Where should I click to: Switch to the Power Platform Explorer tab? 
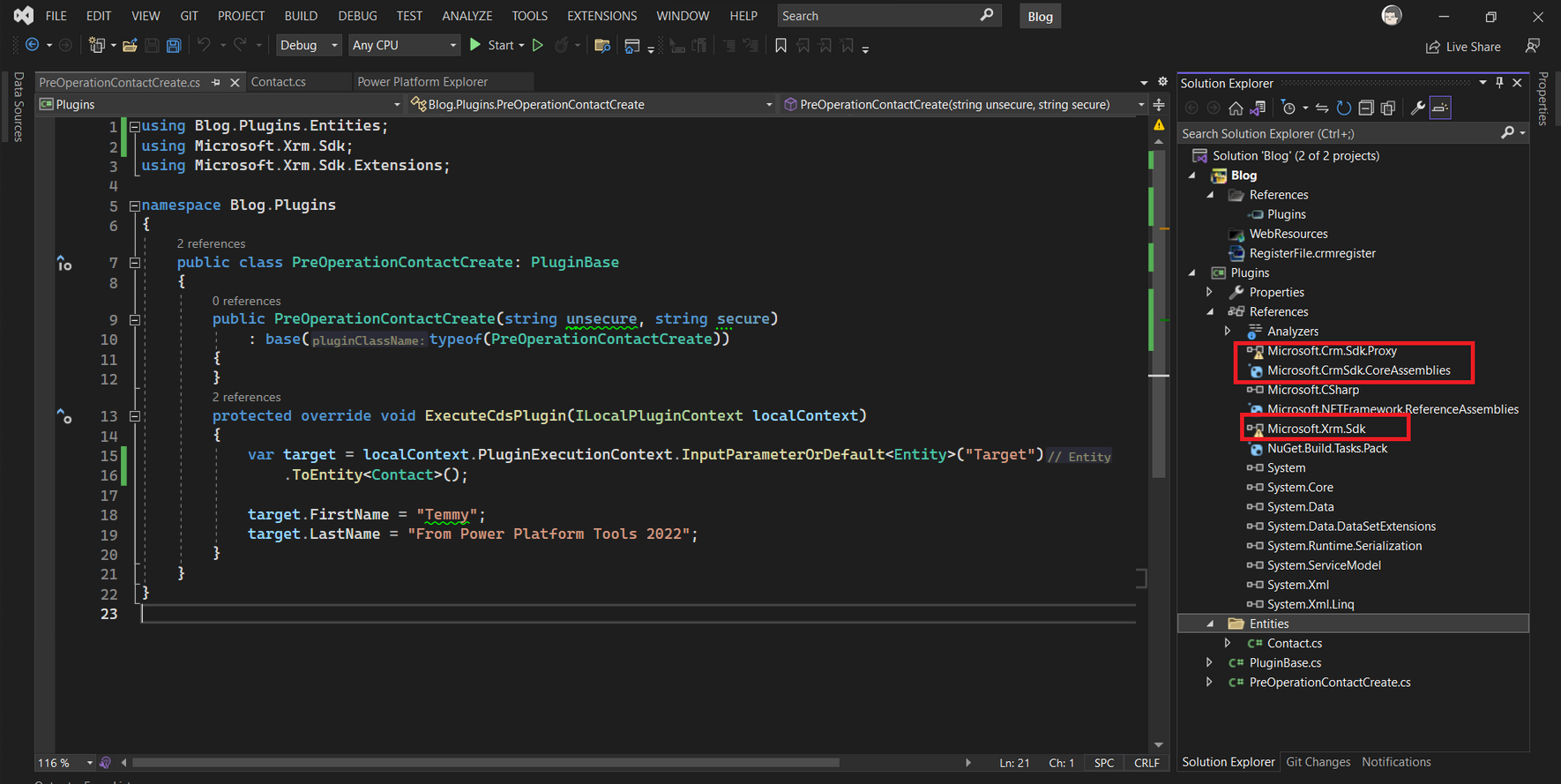click(422, 82)
